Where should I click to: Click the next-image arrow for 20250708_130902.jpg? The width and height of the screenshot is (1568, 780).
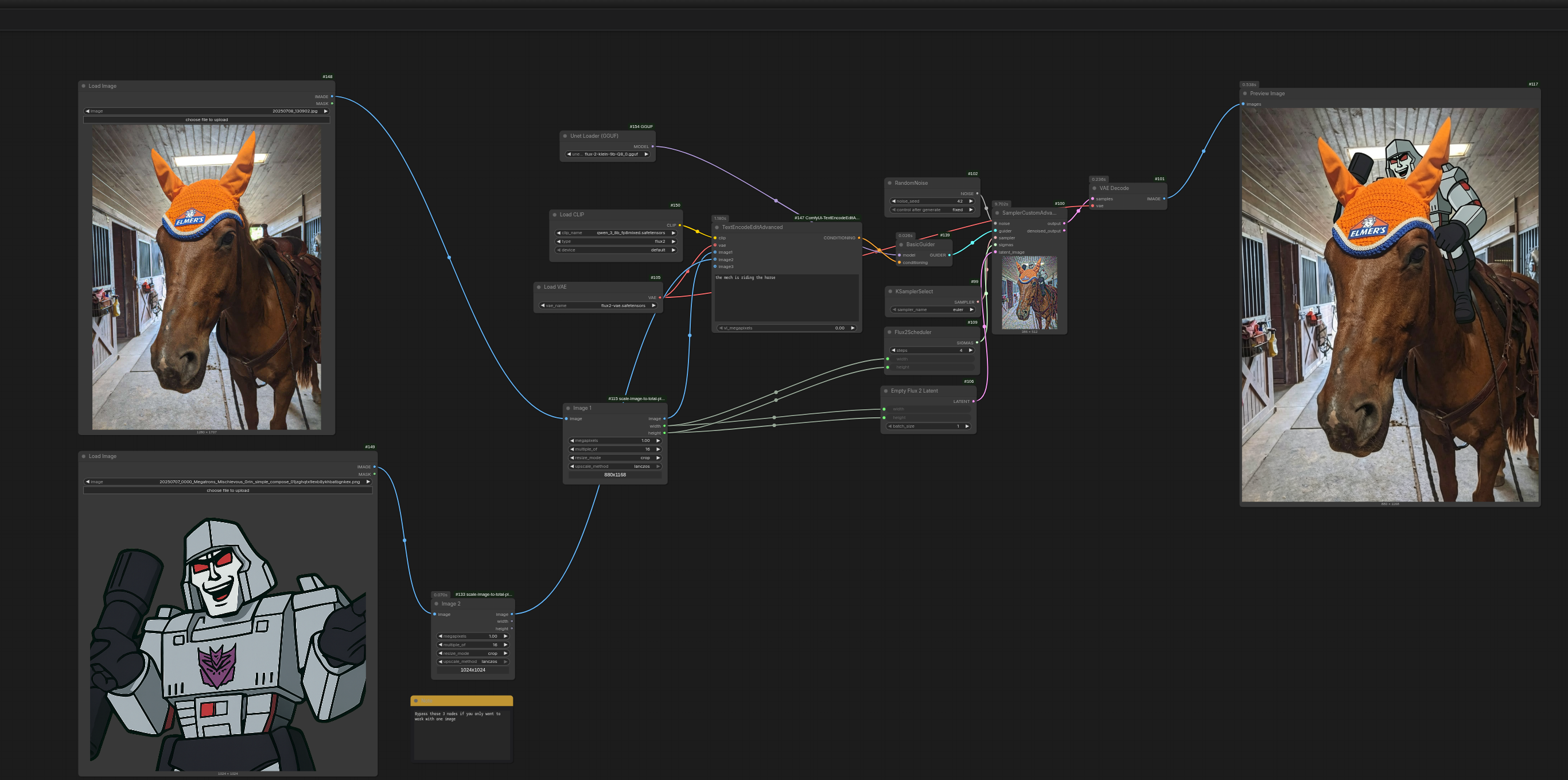(x=326, y=111)
